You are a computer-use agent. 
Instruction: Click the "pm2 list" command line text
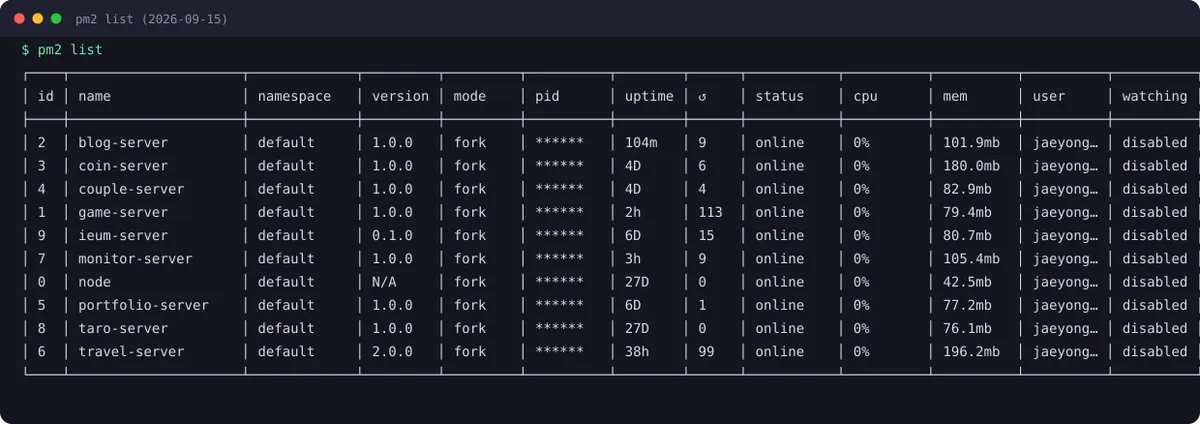coord(70,49)
